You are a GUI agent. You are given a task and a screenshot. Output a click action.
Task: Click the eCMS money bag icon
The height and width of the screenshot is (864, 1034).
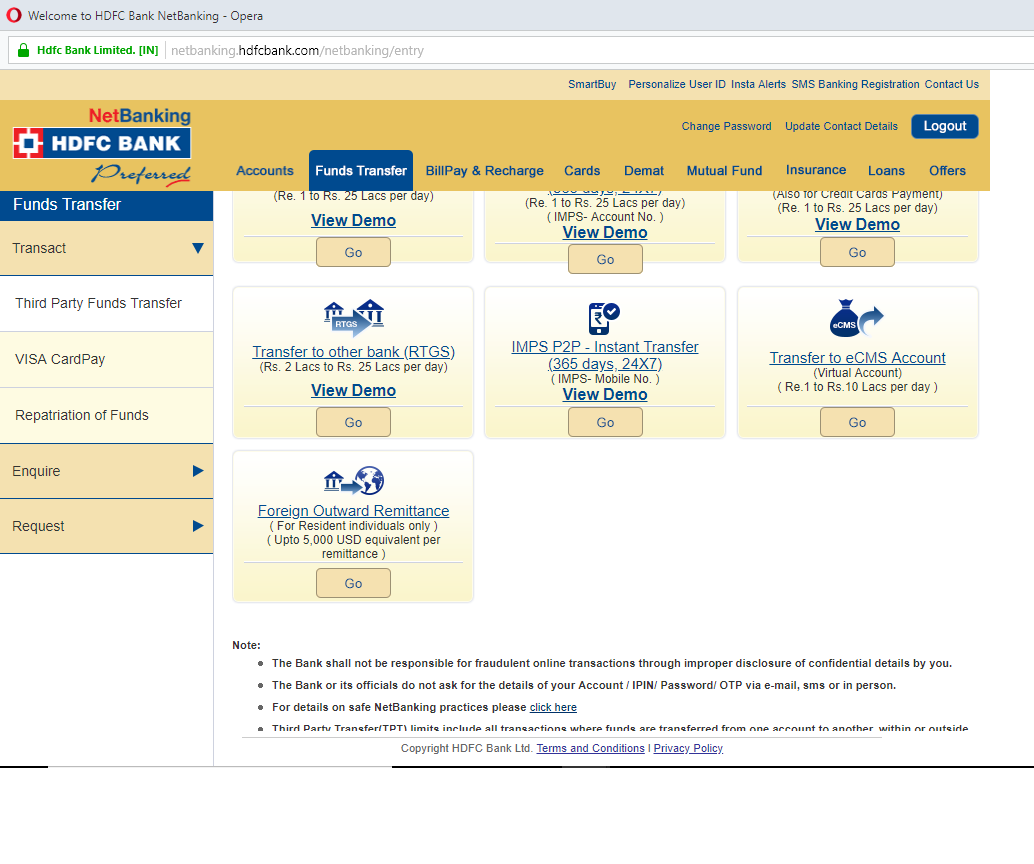click(857, 318)
